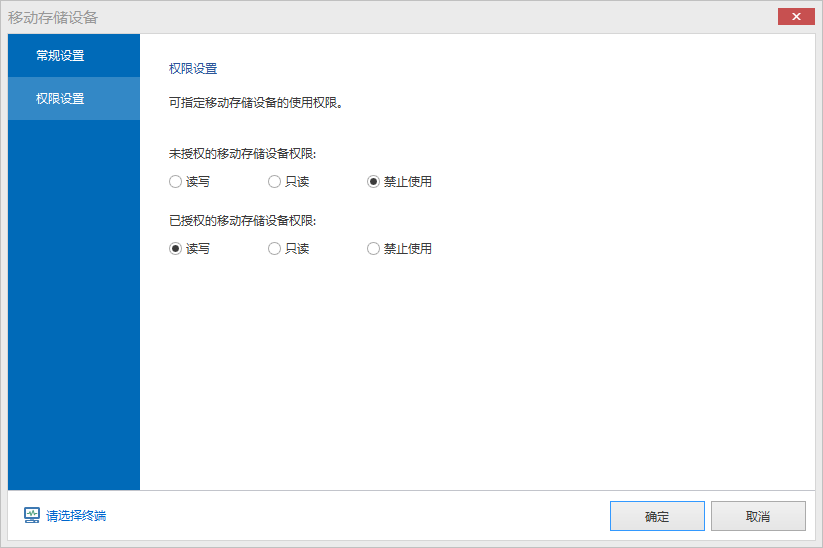Click label 已授权的移动存储设备权限

click(x=242, y=221)
